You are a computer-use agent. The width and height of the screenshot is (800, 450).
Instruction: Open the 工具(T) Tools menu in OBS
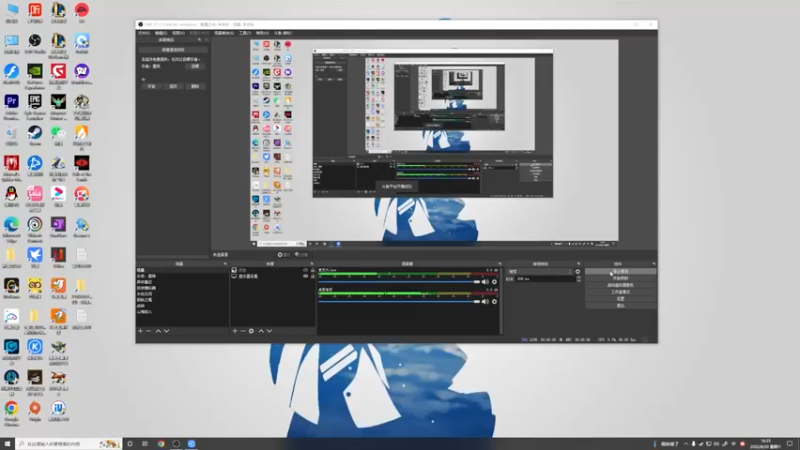click(x=245, y=33)
